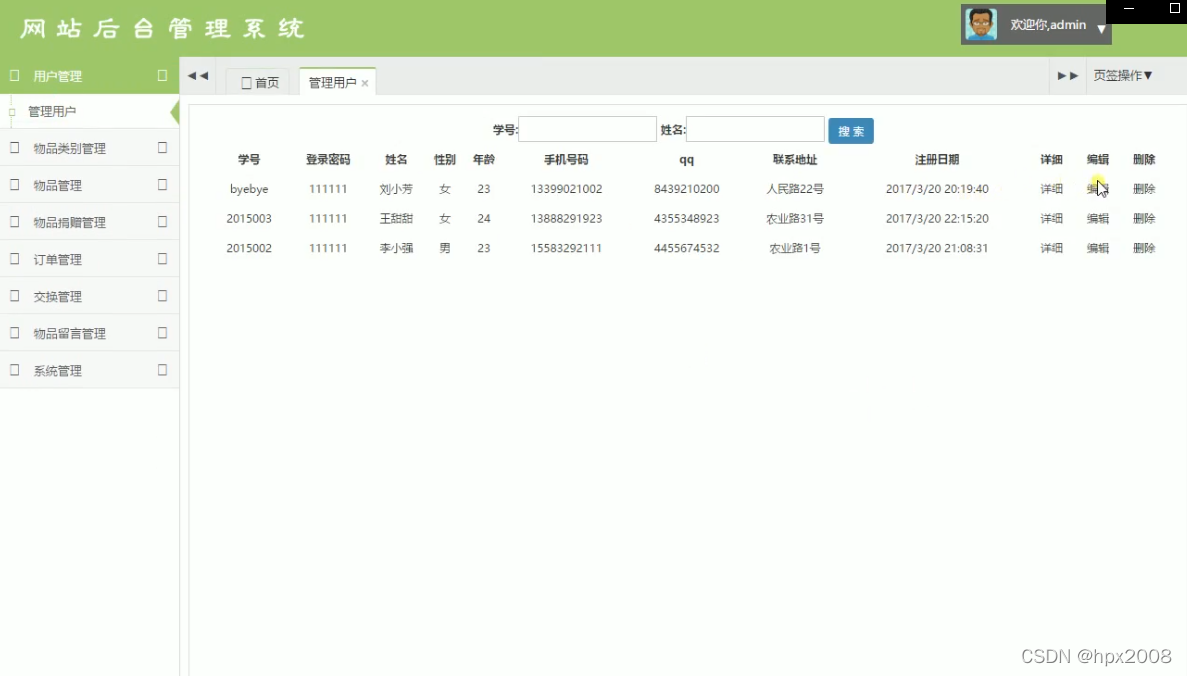Click the date 2017/3/20 21:08:31
The image size is (1187, 676).
[x=937, y=248]
